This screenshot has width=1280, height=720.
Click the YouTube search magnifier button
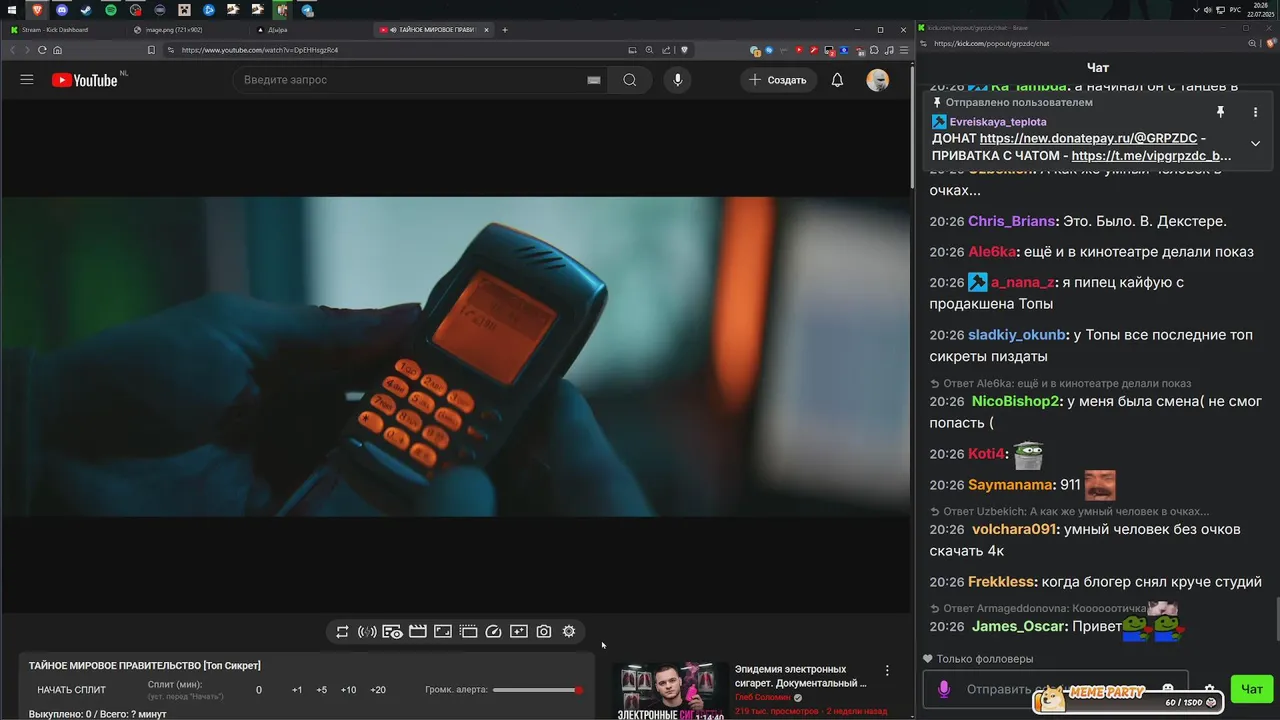pyautogui.click(x=630, y=80)
